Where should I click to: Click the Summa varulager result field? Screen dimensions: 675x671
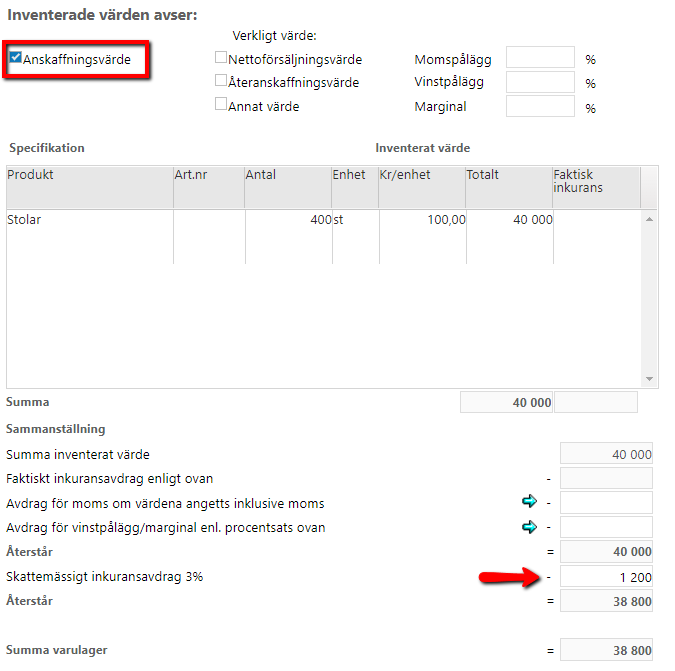606,649
